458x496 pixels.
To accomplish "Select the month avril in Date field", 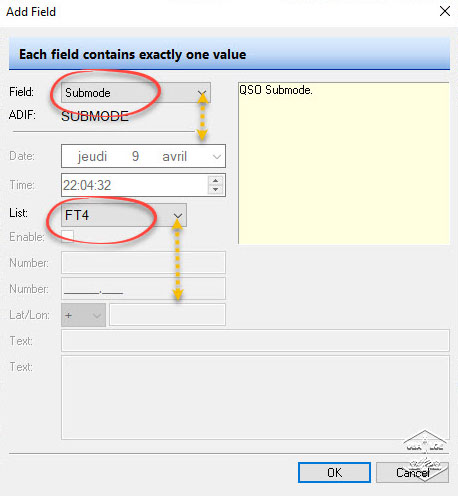I will (174, 156).
